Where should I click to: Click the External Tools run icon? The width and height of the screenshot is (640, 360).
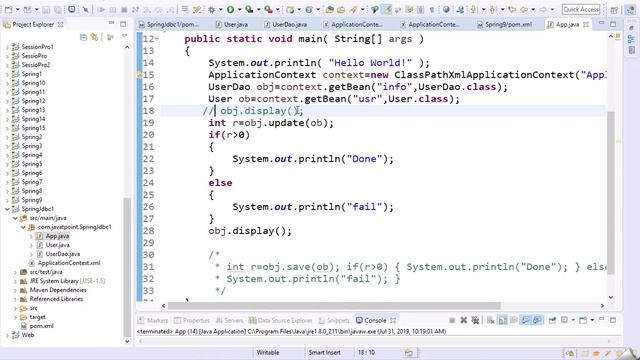coord(268,9)
